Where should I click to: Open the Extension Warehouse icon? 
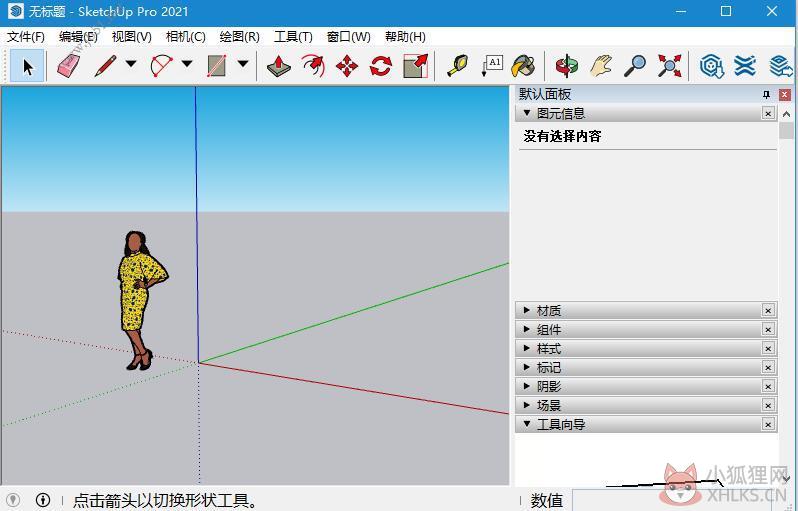[x=745, y=66]
